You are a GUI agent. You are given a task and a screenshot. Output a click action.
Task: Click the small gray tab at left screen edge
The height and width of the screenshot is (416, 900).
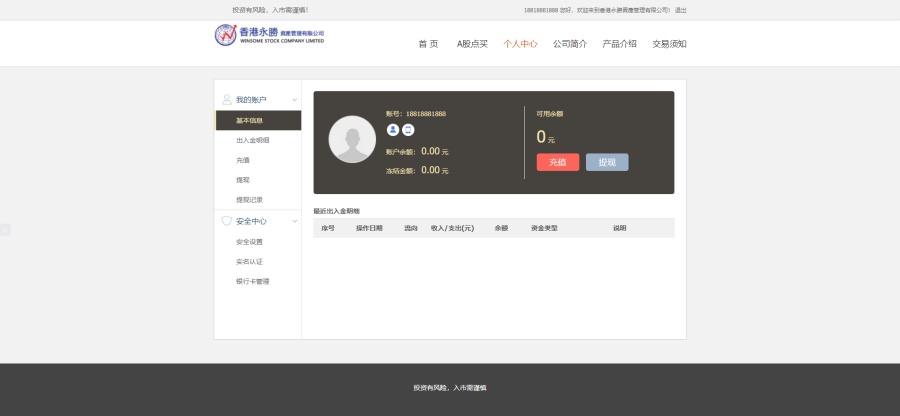click(x=5, y=230)
